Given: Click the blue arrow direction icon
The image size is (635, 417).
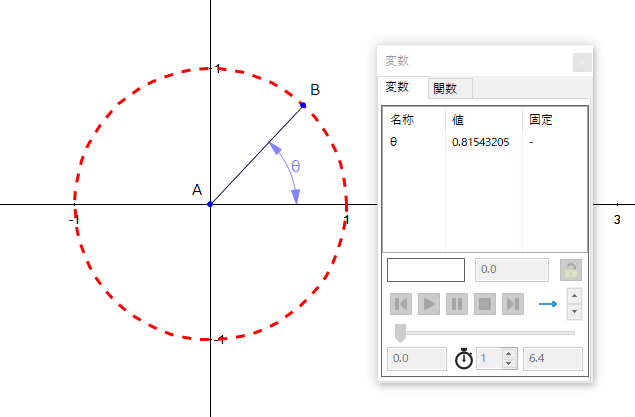Looking at the screenshot, I should tap(547, 304).
